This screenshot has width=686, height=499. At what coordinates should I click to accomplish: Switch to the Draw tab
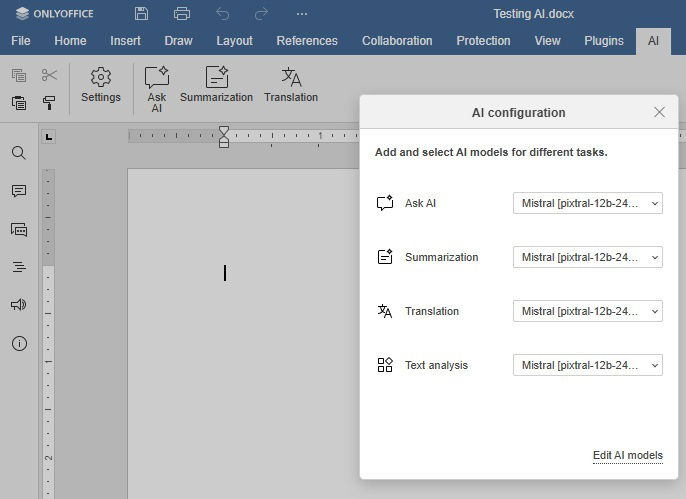pyautogui.click(x=178, y=41)
